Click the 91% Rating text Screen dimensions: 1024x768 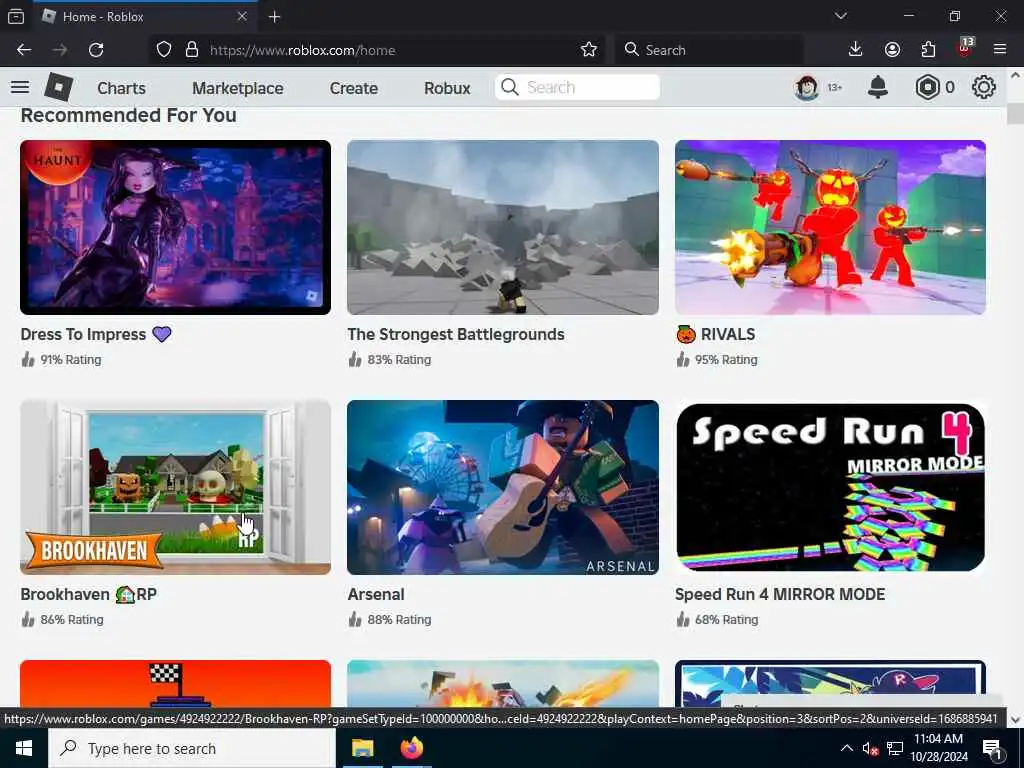pyautogui.click(x=71, y=360)
